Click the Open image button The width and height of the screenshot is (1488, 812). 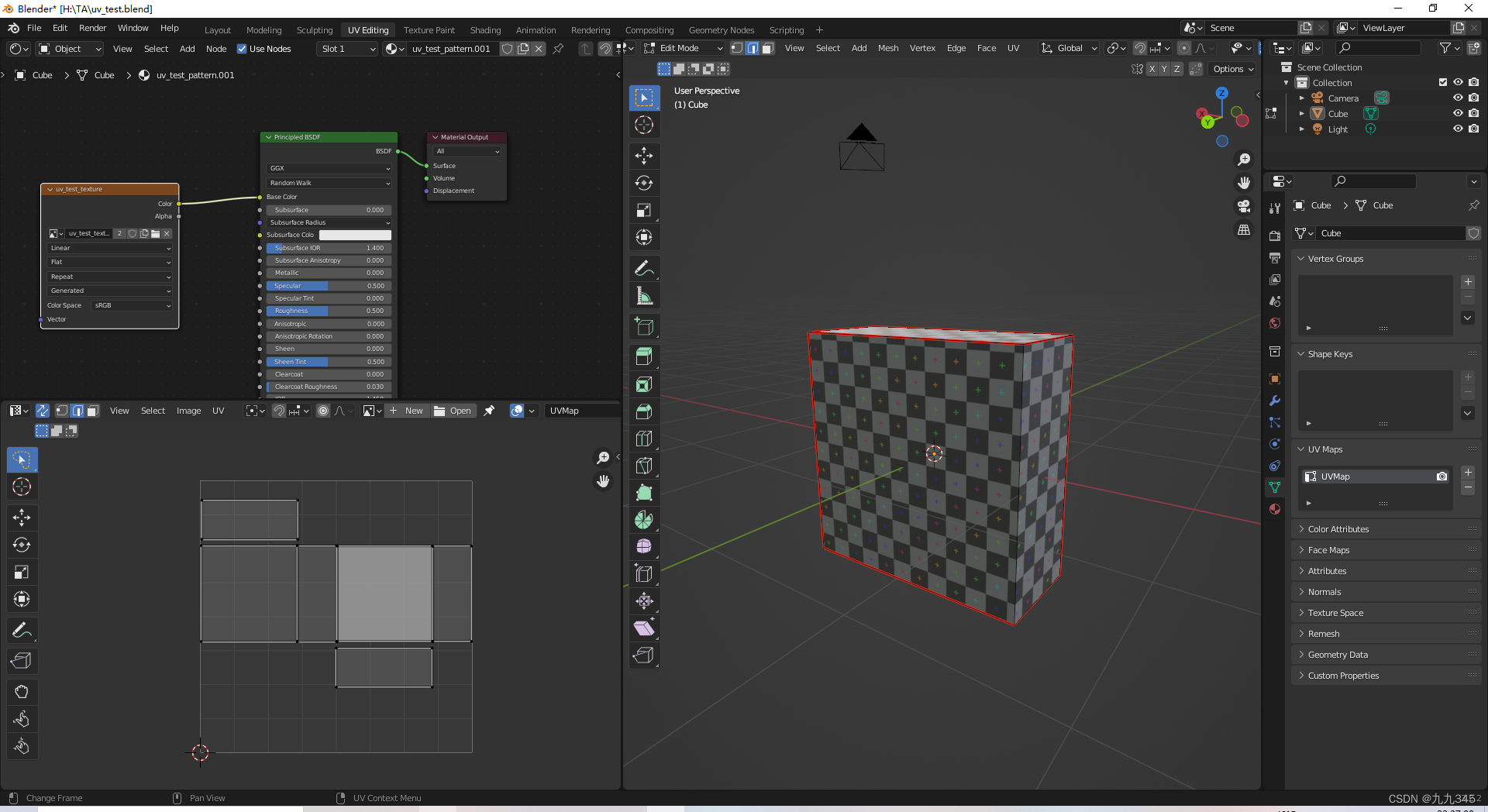453,411
